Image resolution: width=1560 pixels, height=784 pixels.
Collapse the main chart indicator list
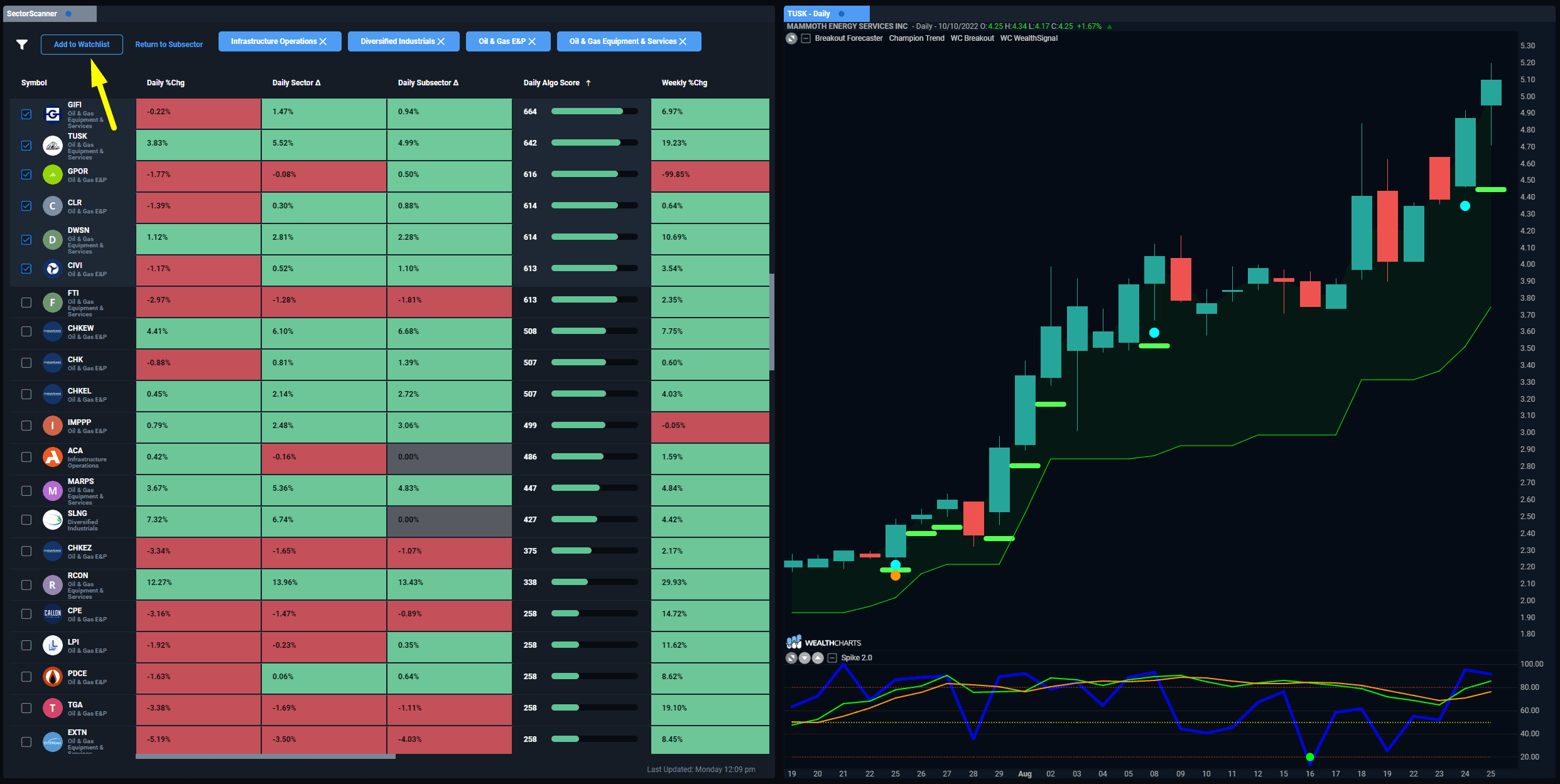[806, 38]
